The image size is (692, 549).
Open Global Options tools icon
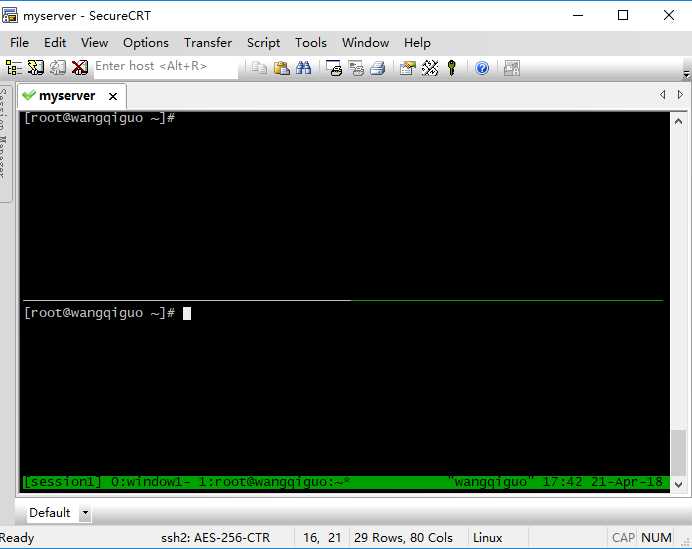click(430, 68)
